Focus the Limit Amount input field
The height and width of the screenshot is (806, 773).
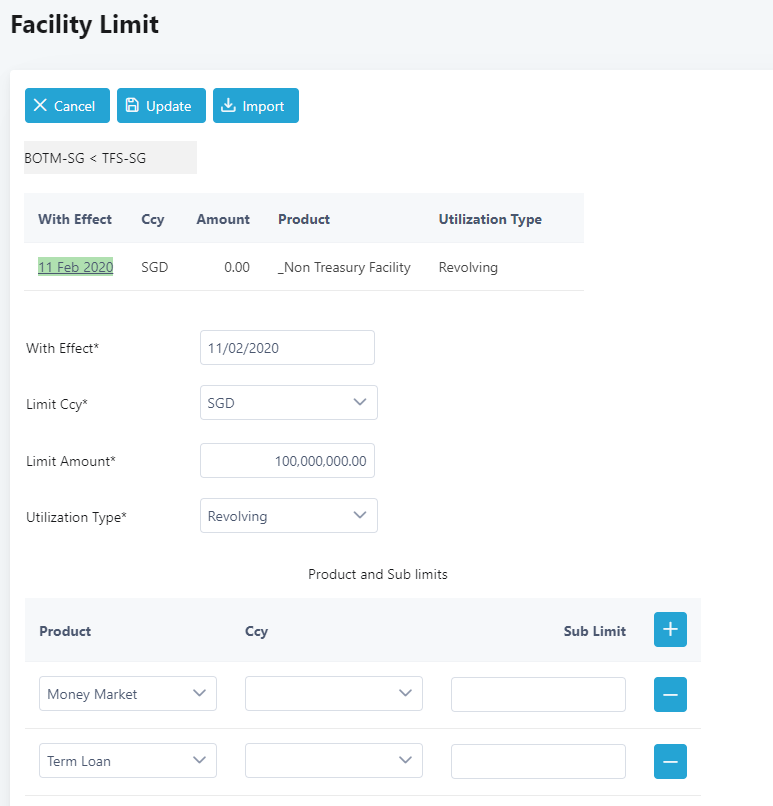click(287, 461)
